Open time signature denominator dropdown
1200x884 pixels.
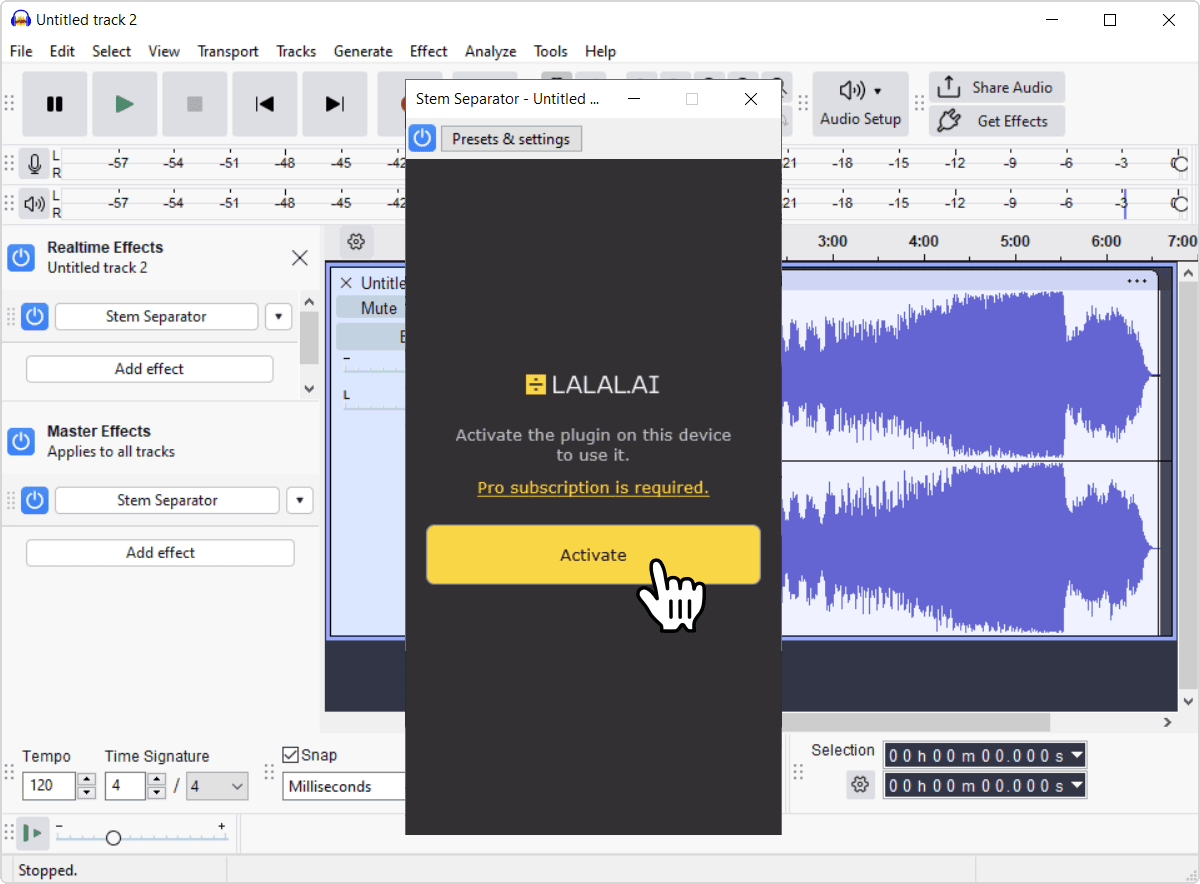[x=217, y=786]
